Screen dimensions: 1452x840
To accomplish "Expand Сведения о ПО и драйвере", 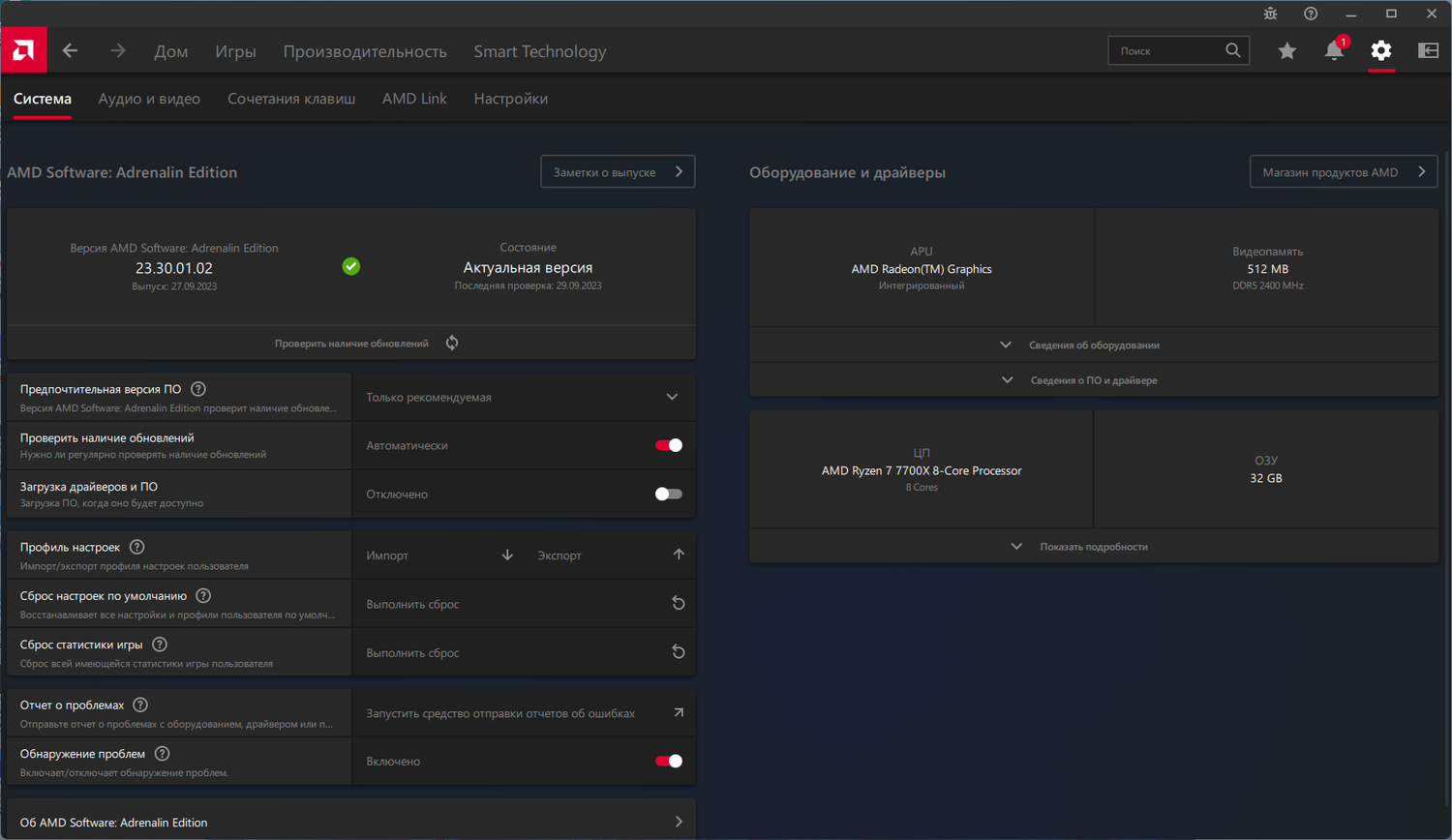I will (1094, 380).
